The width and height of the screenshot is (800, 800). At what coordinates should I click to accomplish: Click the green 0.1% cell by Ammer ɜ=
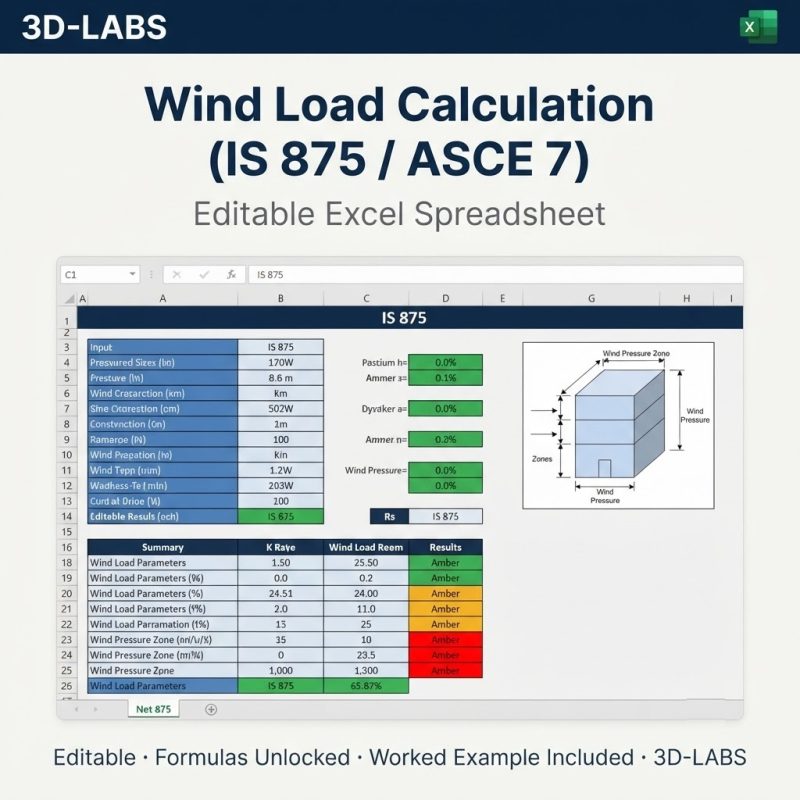445,378
